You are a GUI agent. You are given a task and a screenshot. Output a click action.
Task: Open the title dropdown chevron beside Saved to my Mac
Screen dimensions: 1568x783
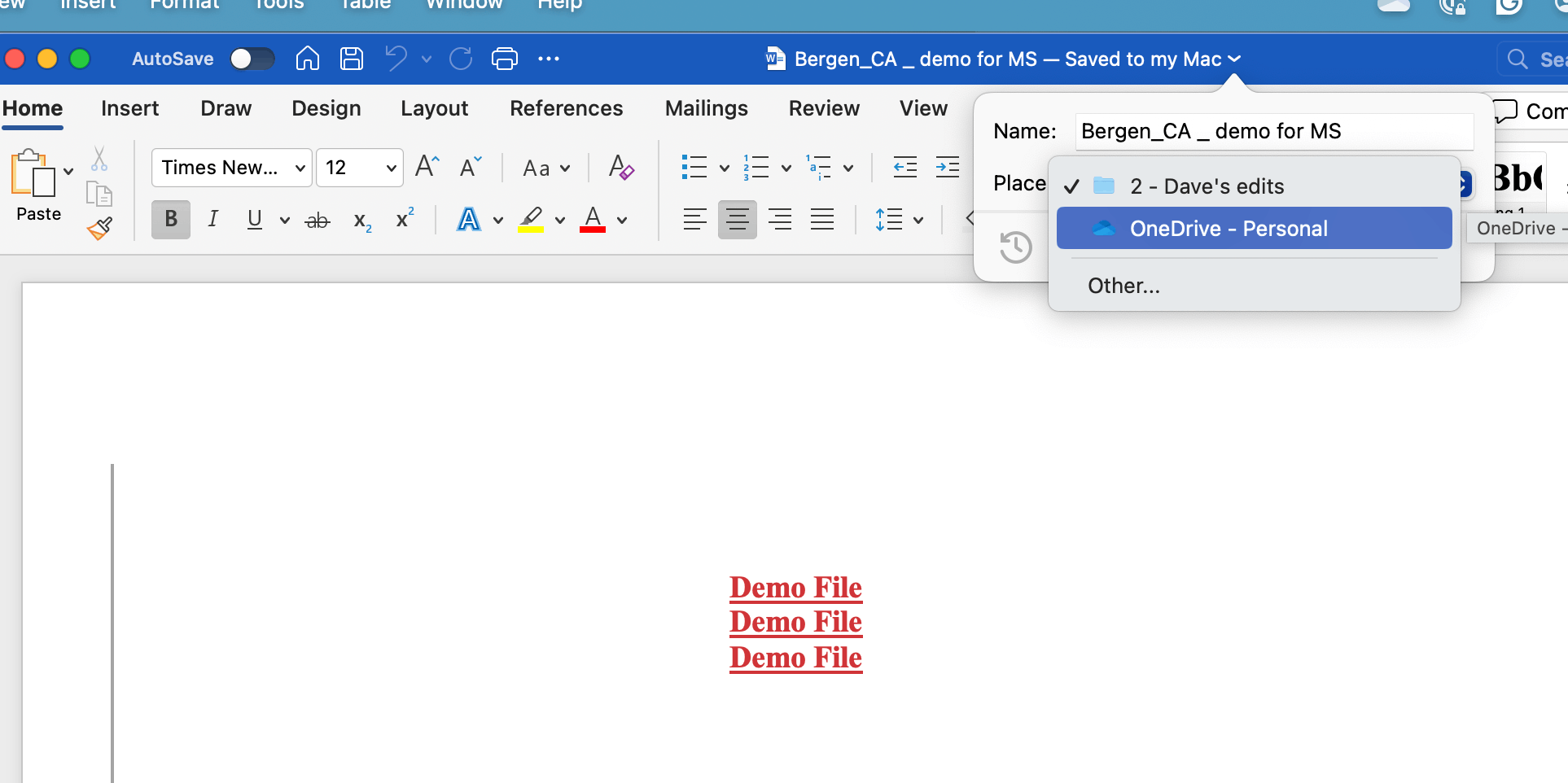1234,59
